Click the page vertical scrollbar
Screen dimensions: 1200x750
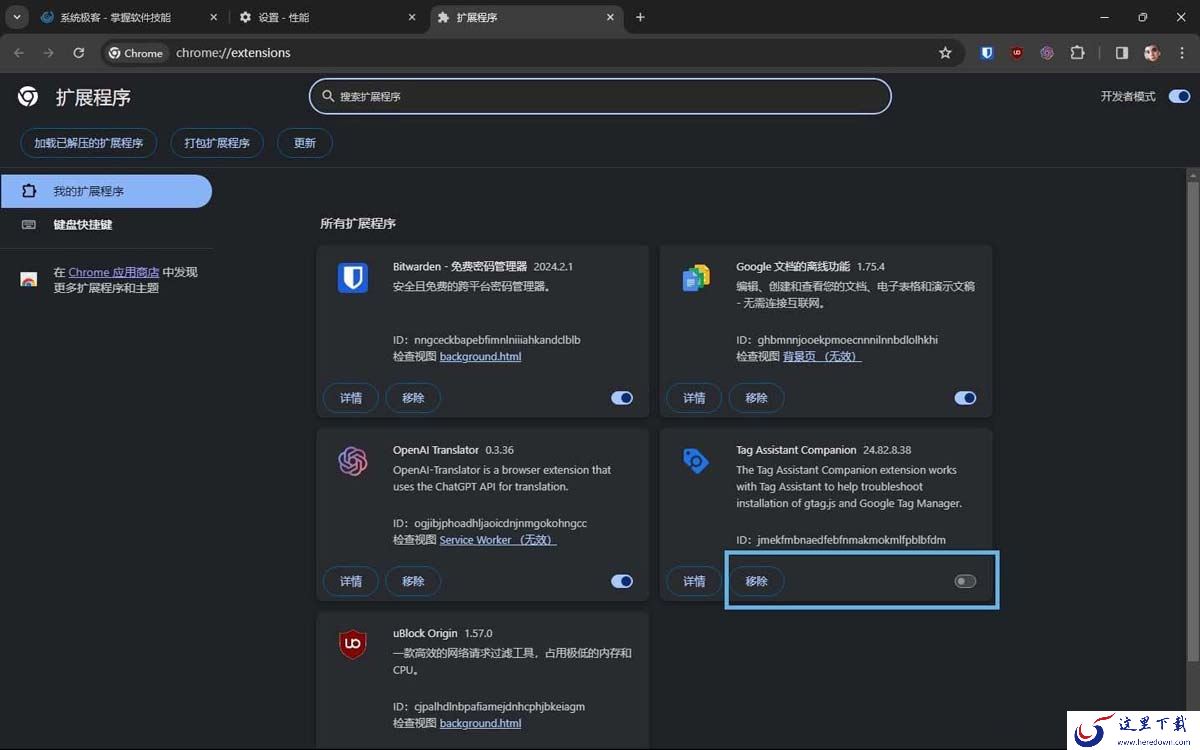[1192, 420]
